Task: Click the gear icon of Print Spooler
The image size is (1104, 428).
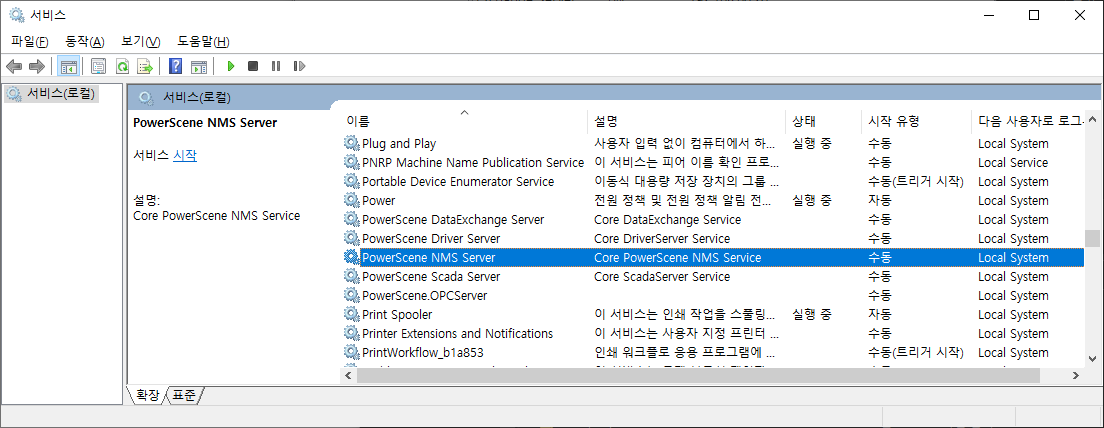Action: pos(351,315)
